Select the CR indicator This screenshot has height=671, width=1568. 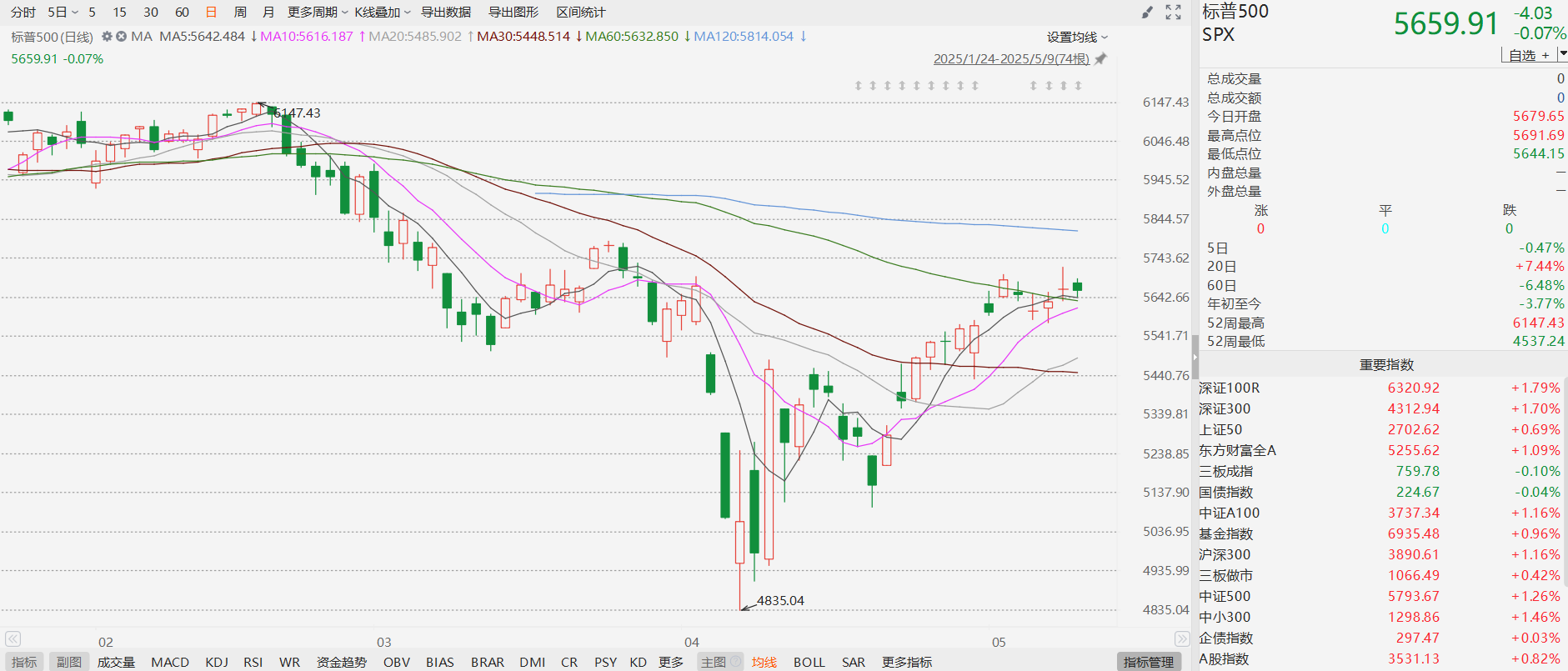point(569,662)
